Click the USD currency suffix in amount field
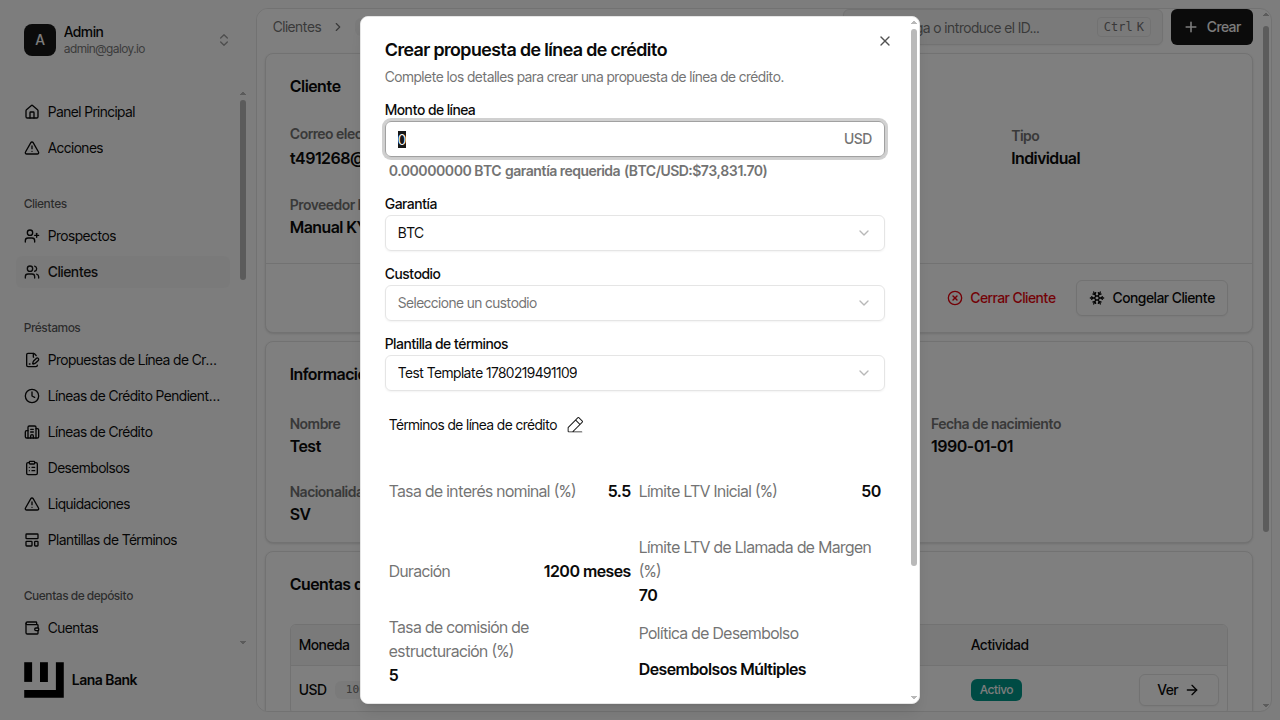1280x720 pixels. 858,139
